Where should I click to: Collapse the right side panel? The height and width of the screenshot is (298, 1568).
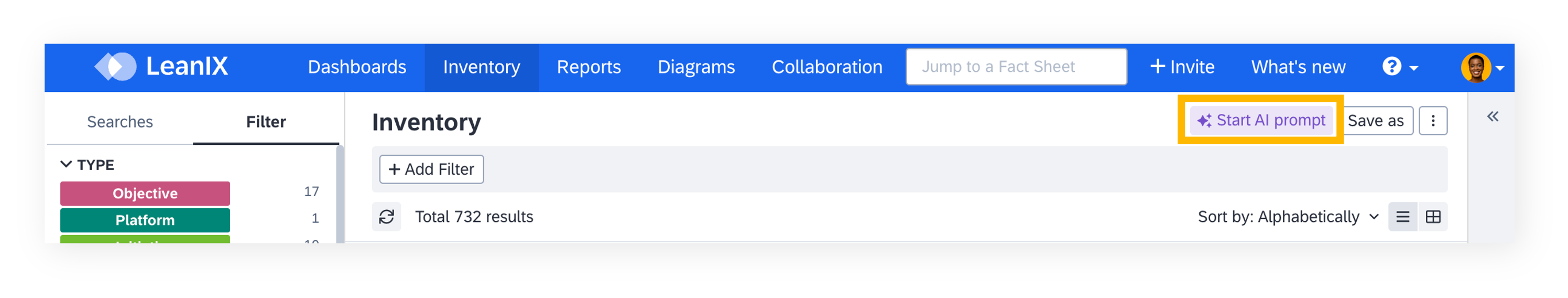point(1493,116)
